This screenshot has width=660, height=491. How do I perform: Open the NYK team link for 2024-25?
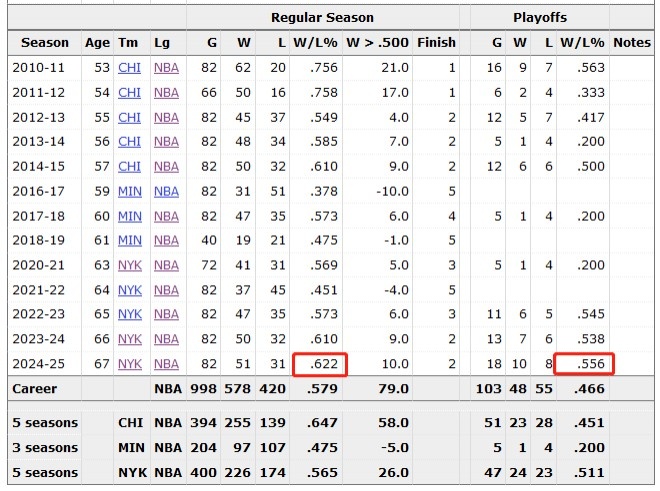(x=129, y=363)
